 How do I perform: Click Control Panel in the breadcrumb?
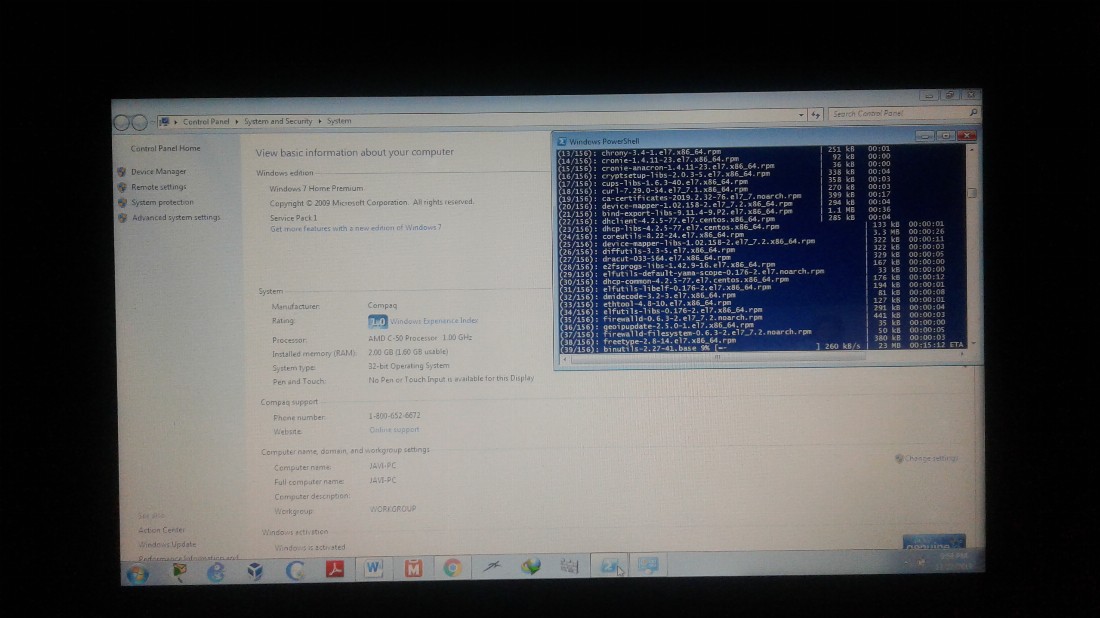point(206,121)
